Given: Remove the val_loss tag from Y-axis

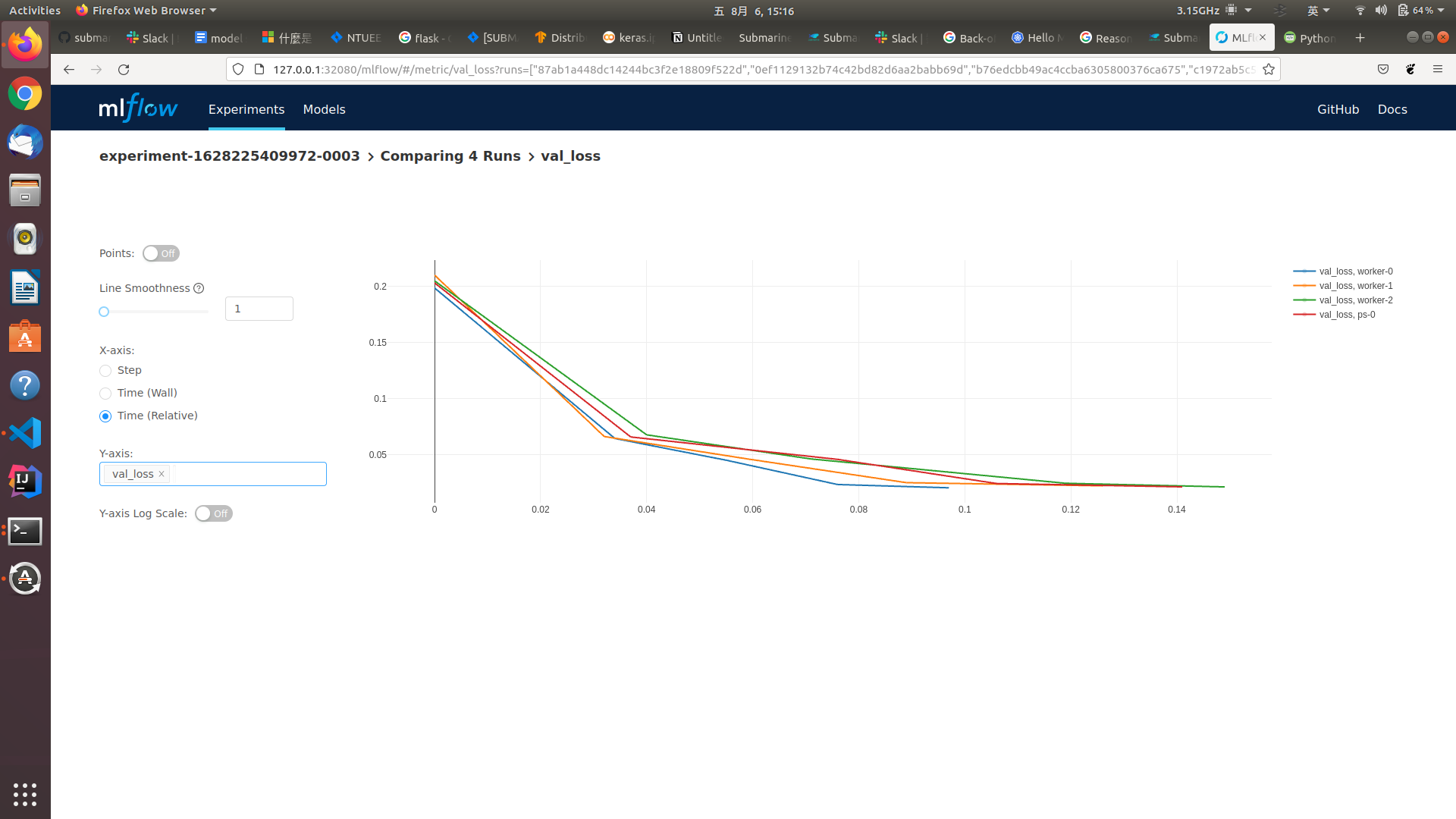Looking at the screenshot, I should point(162,474).
